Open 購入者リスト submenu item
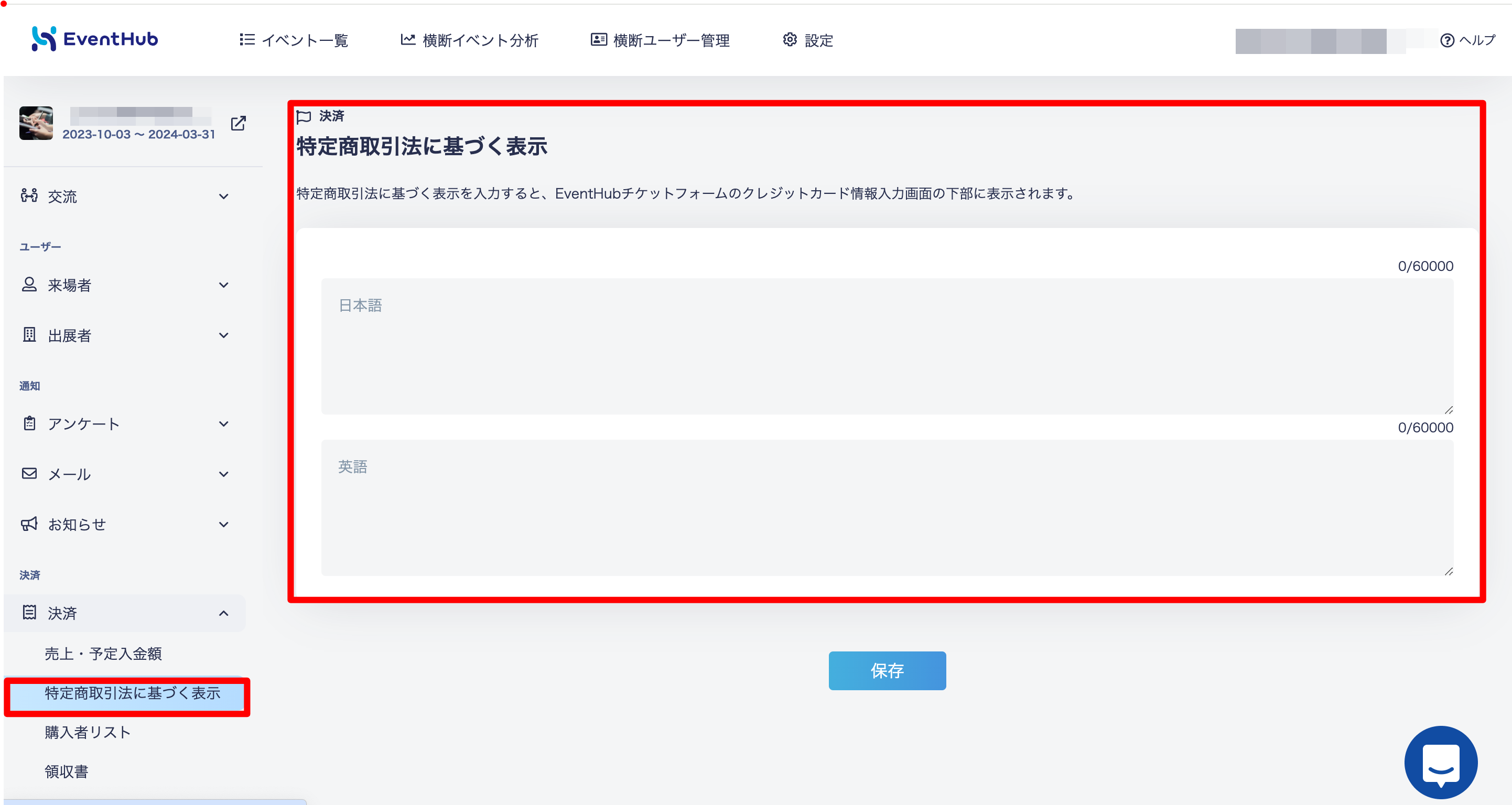This screenshot has width=1512, height=805. pos(88,732)
